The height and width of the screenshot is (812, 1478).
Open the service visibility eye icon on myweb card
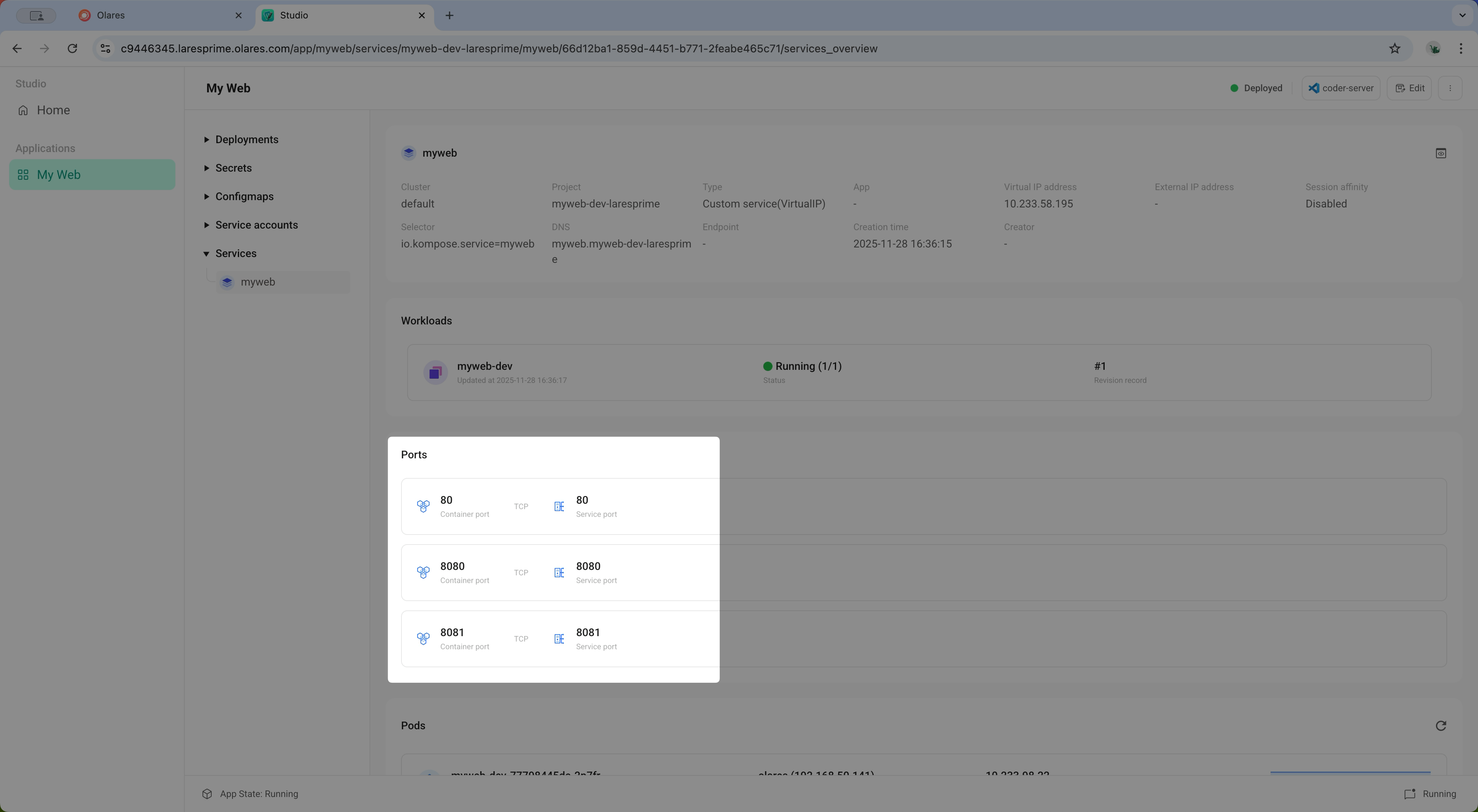tap(1441, 153)
